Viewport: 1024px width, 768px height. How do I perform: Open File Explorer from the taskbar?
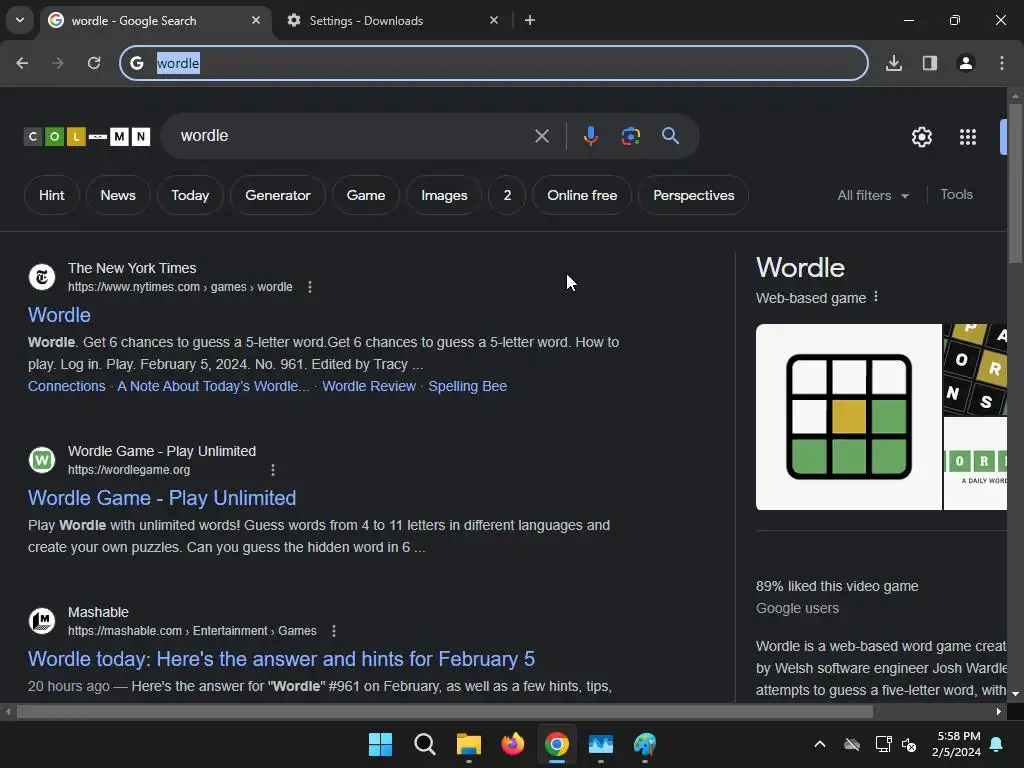(x=468, y=744)
